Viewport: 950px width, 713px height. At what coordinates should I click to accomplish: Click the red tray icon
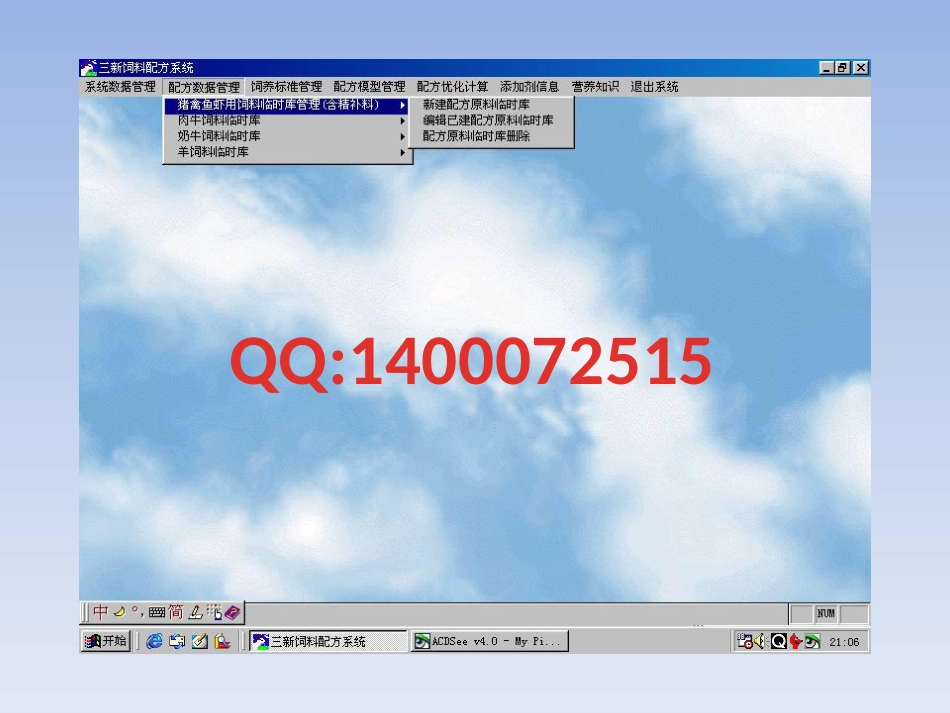point(796,641)
